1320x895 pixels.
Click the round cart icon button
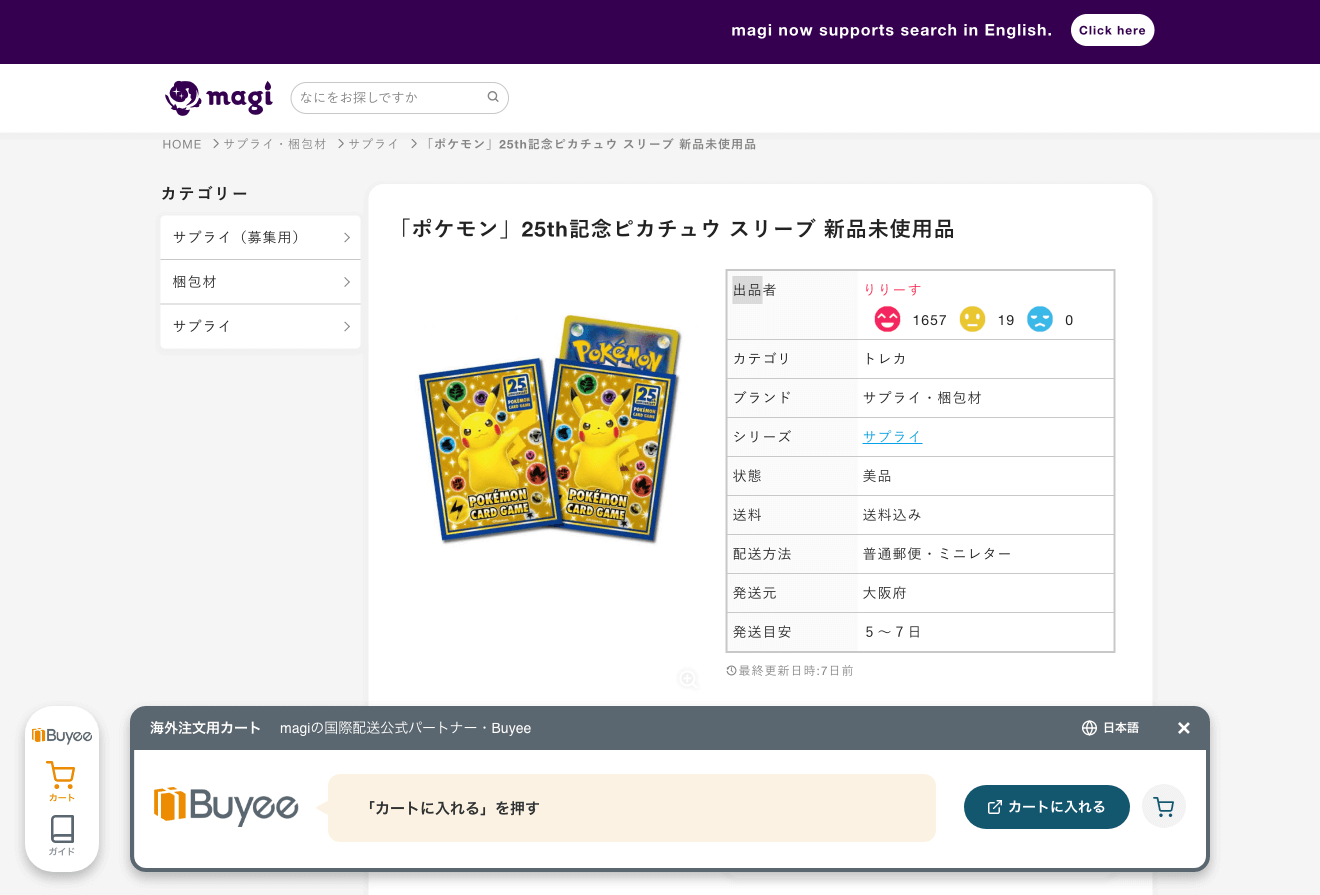click(x=1164, y=806)
